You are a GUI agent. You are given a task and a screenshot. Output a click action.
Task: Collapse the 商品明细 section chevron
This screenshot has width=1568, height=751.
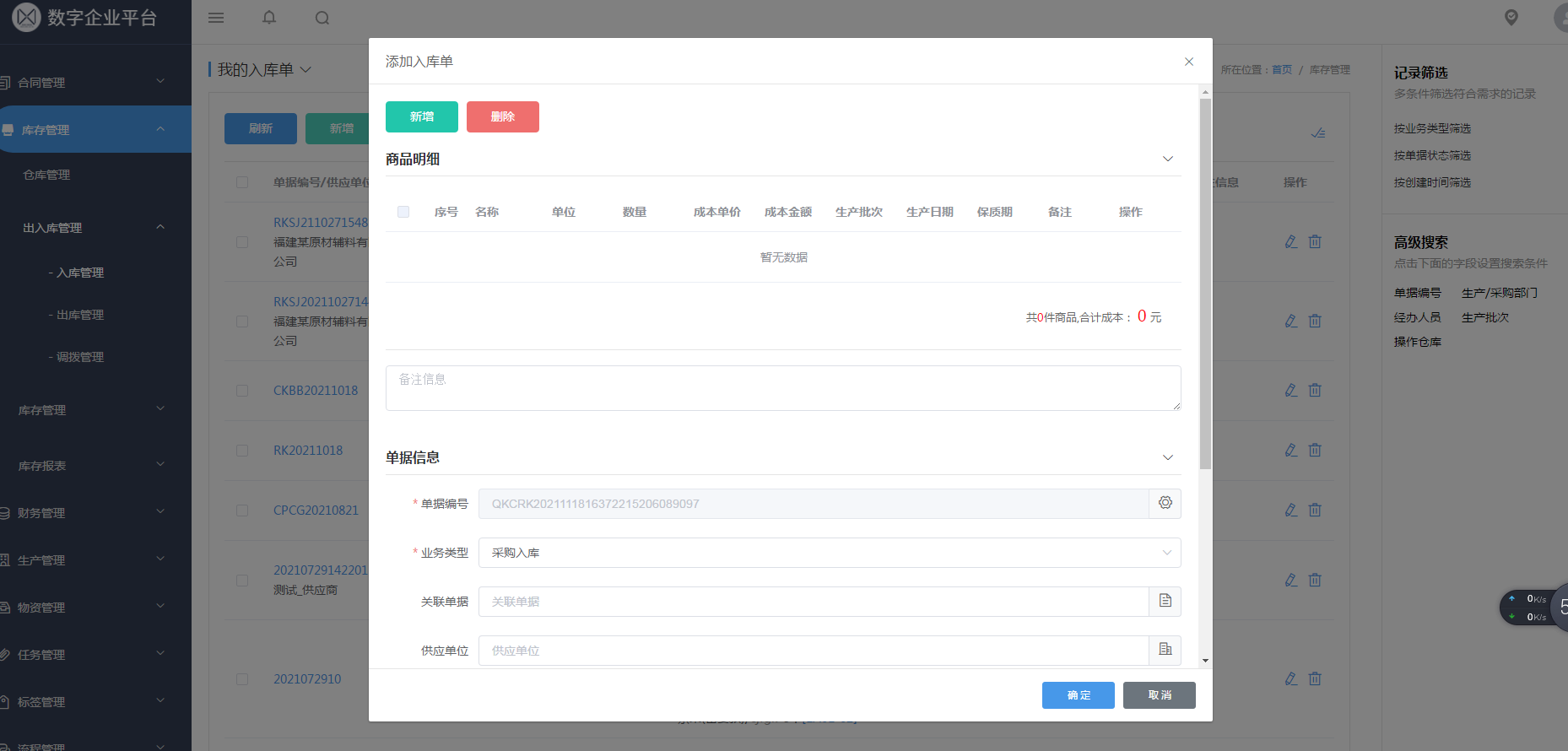1168,159
